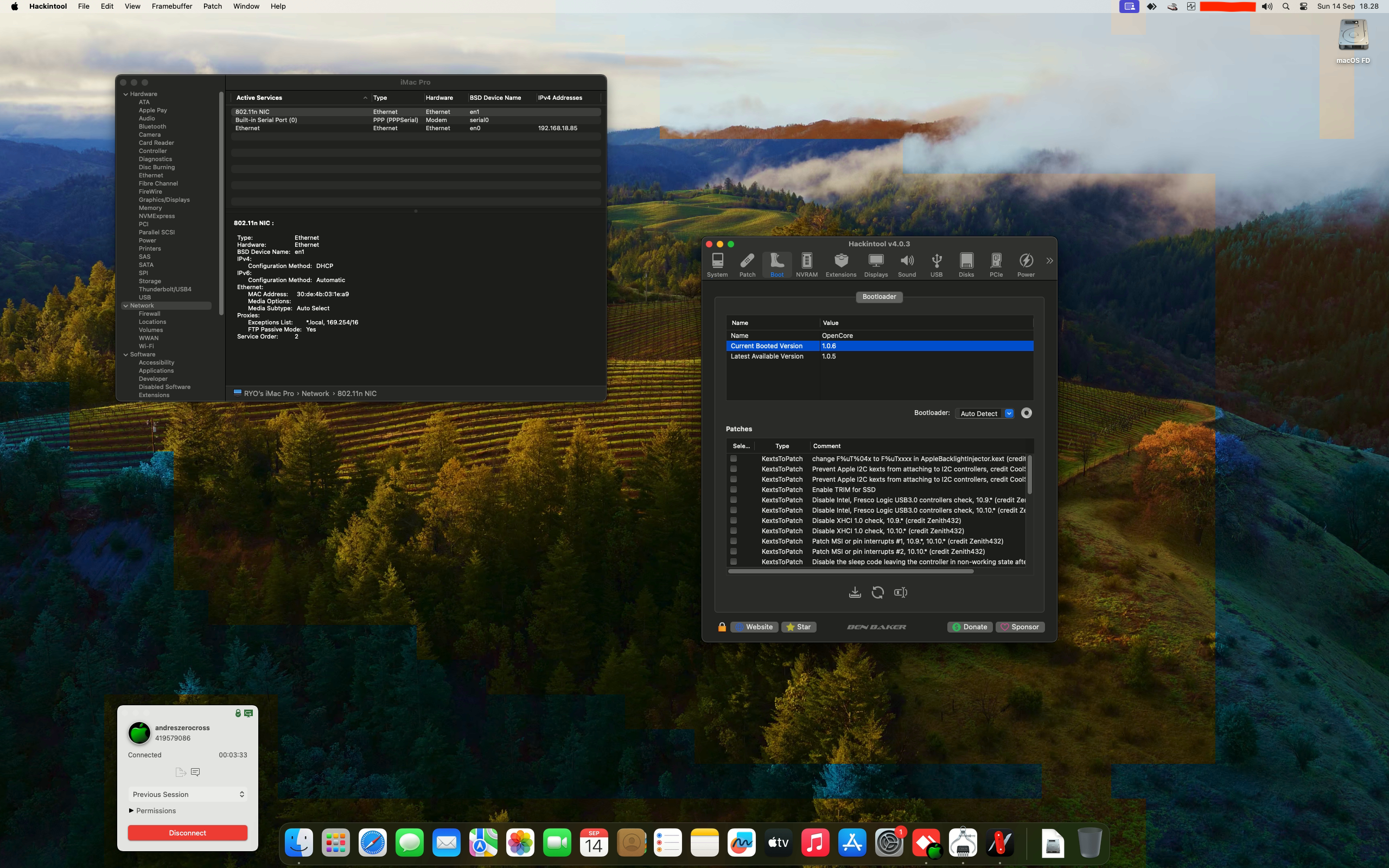The width and height of the screenshot is (1389, 868).
Task: Show more toolbar items via double chevron
Action: pyautogui.click(x=1049, y=260)
